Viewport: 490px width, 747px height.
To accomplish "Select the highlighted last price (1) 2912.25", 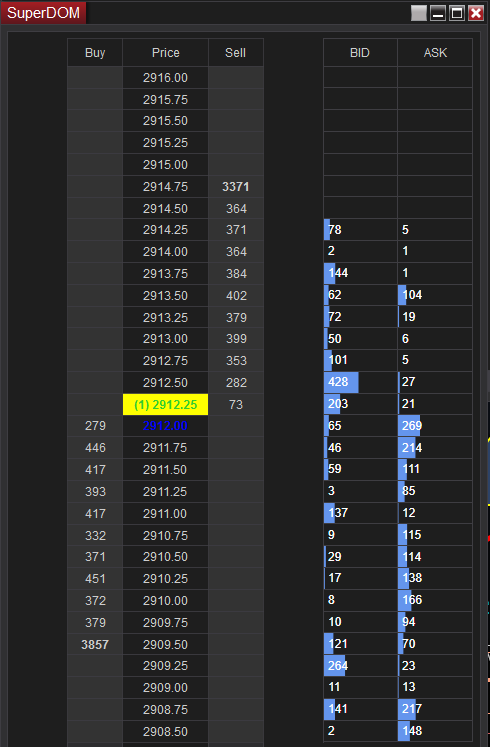I will (x=166, y=404).
